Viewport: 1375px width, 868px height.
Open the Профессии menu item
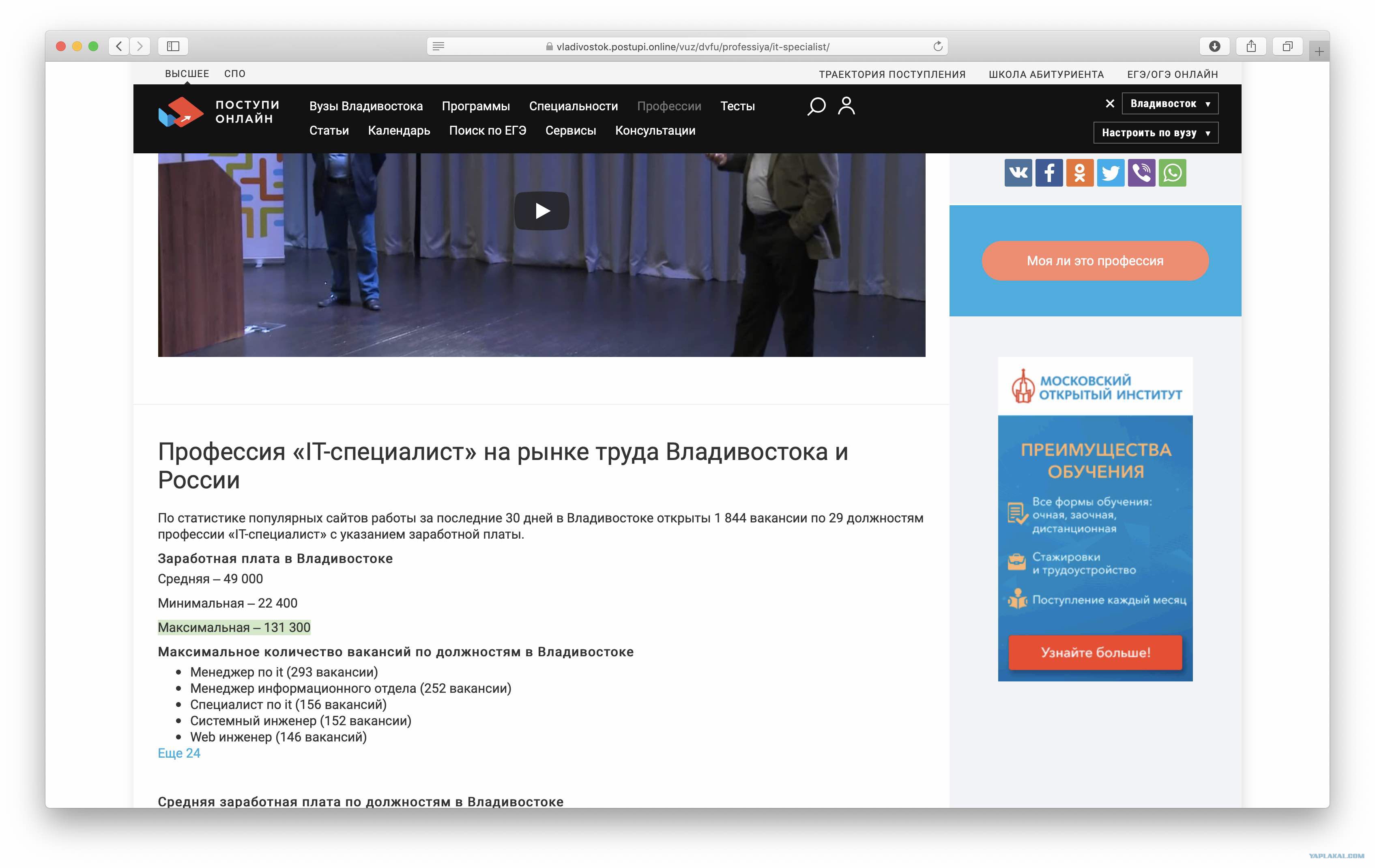coord(669,106)
